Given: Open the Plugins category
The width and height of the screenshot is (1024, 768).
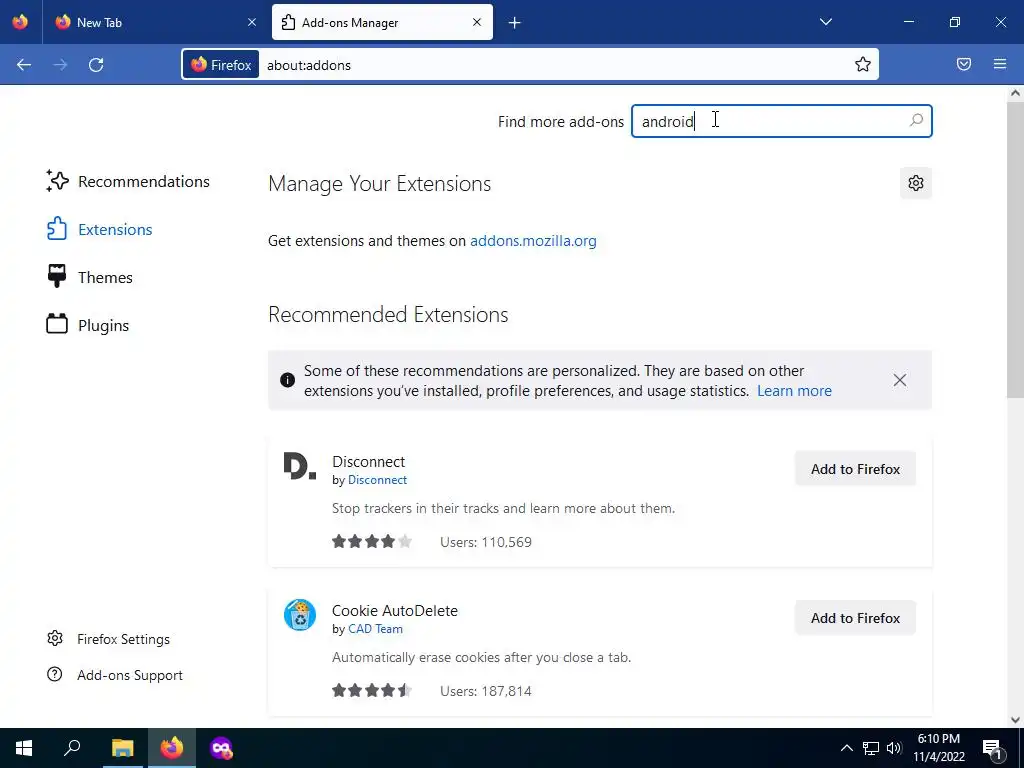Looking at the screenshot, I should pos(88,325).
